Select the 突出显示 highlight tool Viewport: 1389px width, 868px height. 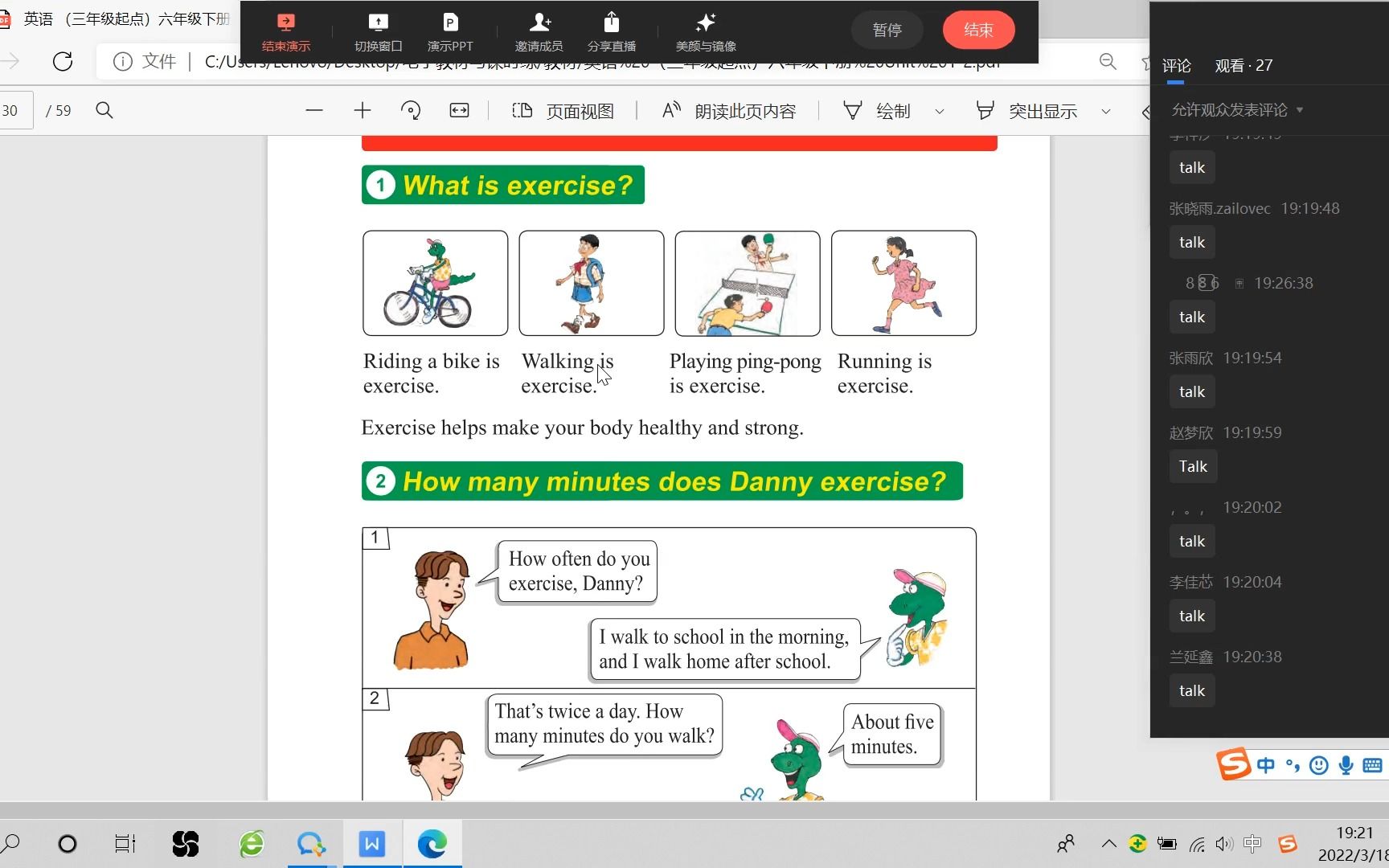1026,111
